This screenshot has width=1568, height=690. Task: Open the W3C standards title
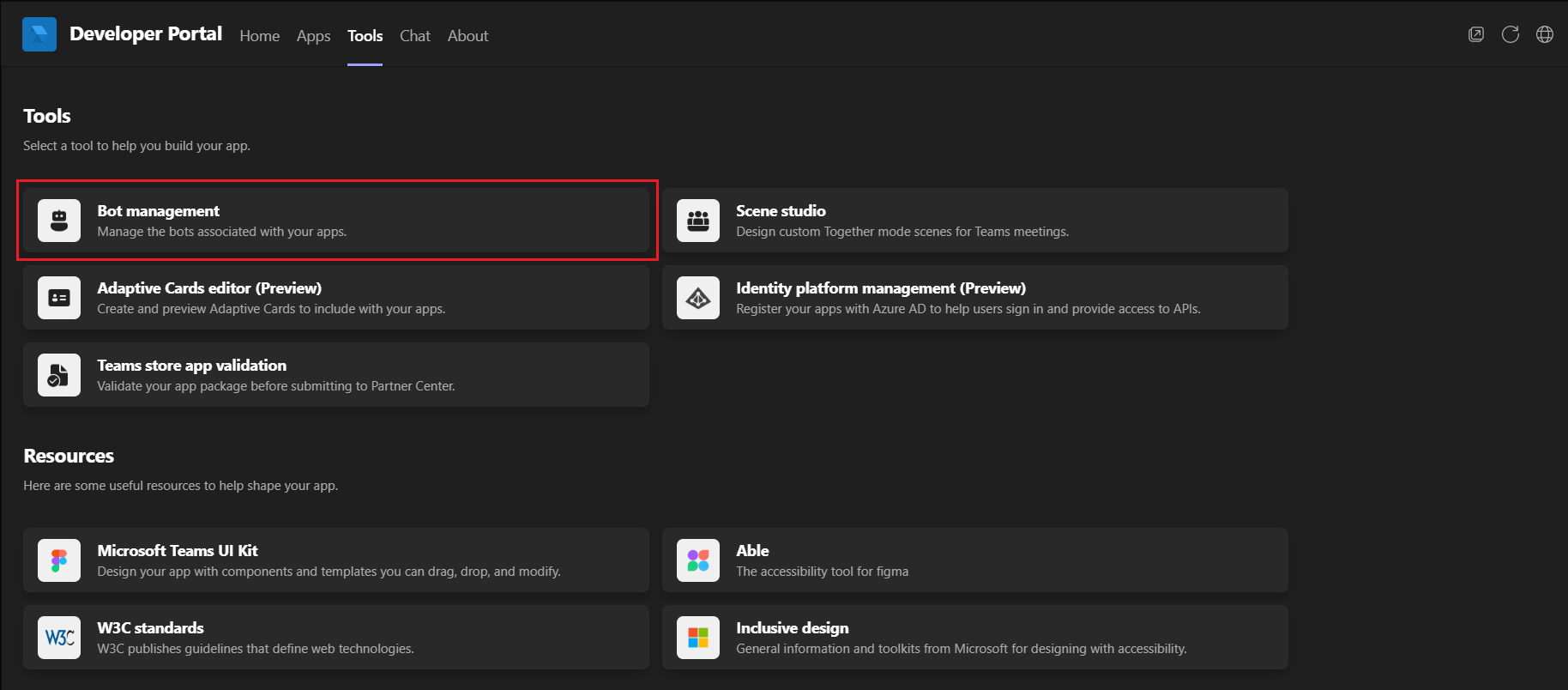point(151,628)
